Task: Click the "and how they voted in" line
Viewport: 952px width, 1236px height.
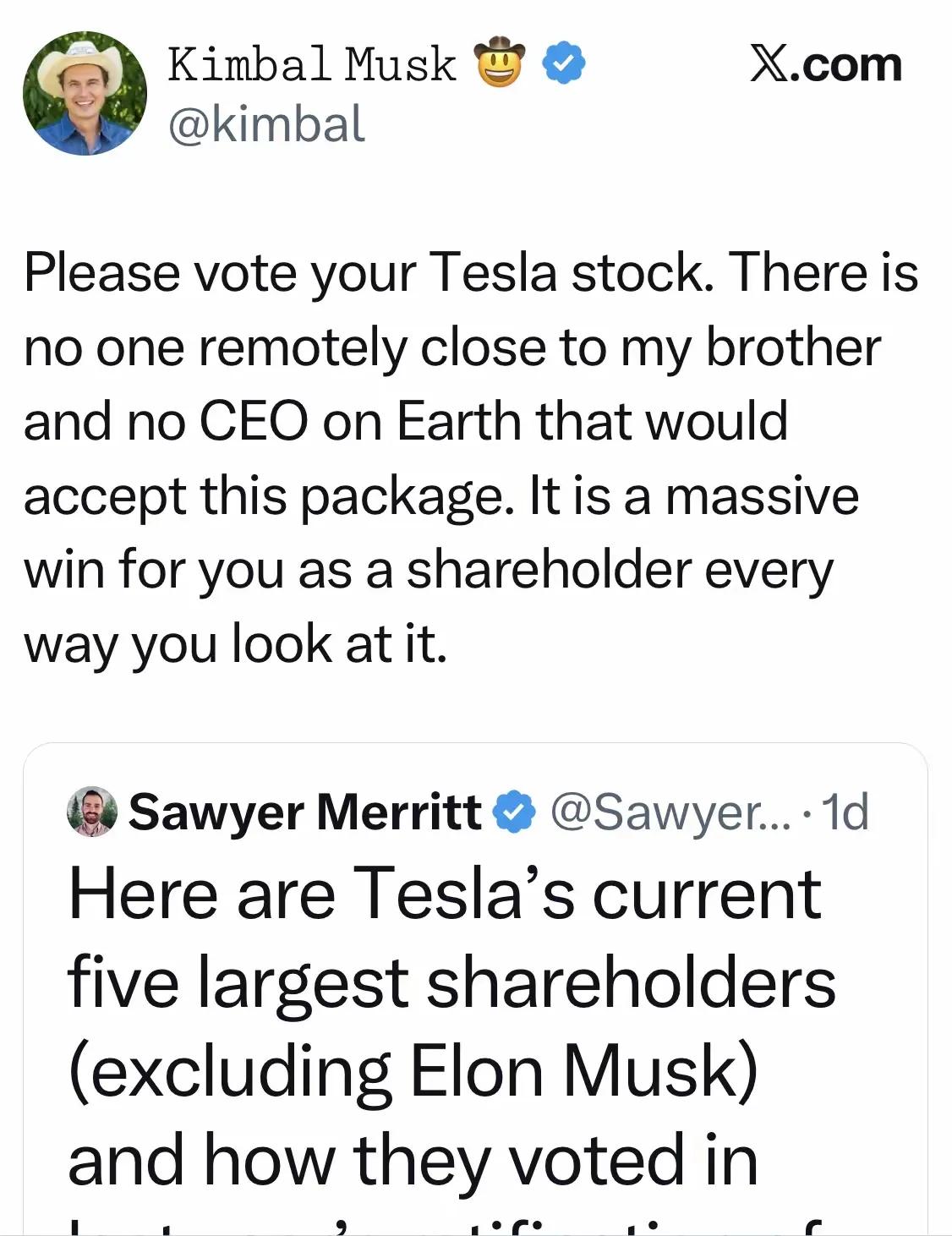Action: click(413, 1160)
